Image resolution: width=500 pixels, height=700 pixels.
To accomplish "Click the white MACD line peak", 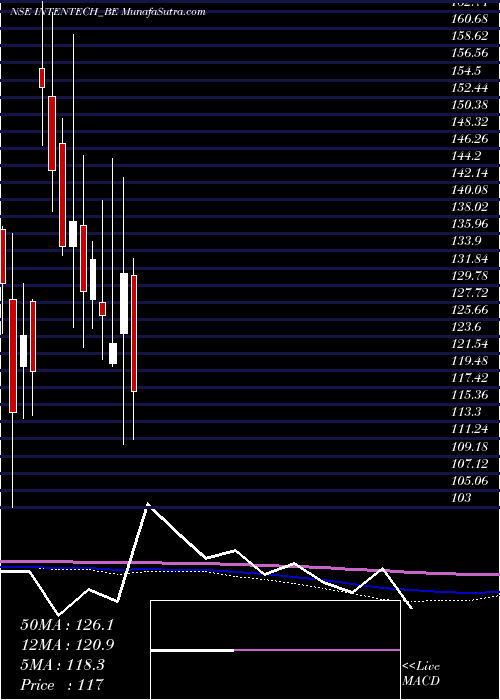I will click(148, 505).
